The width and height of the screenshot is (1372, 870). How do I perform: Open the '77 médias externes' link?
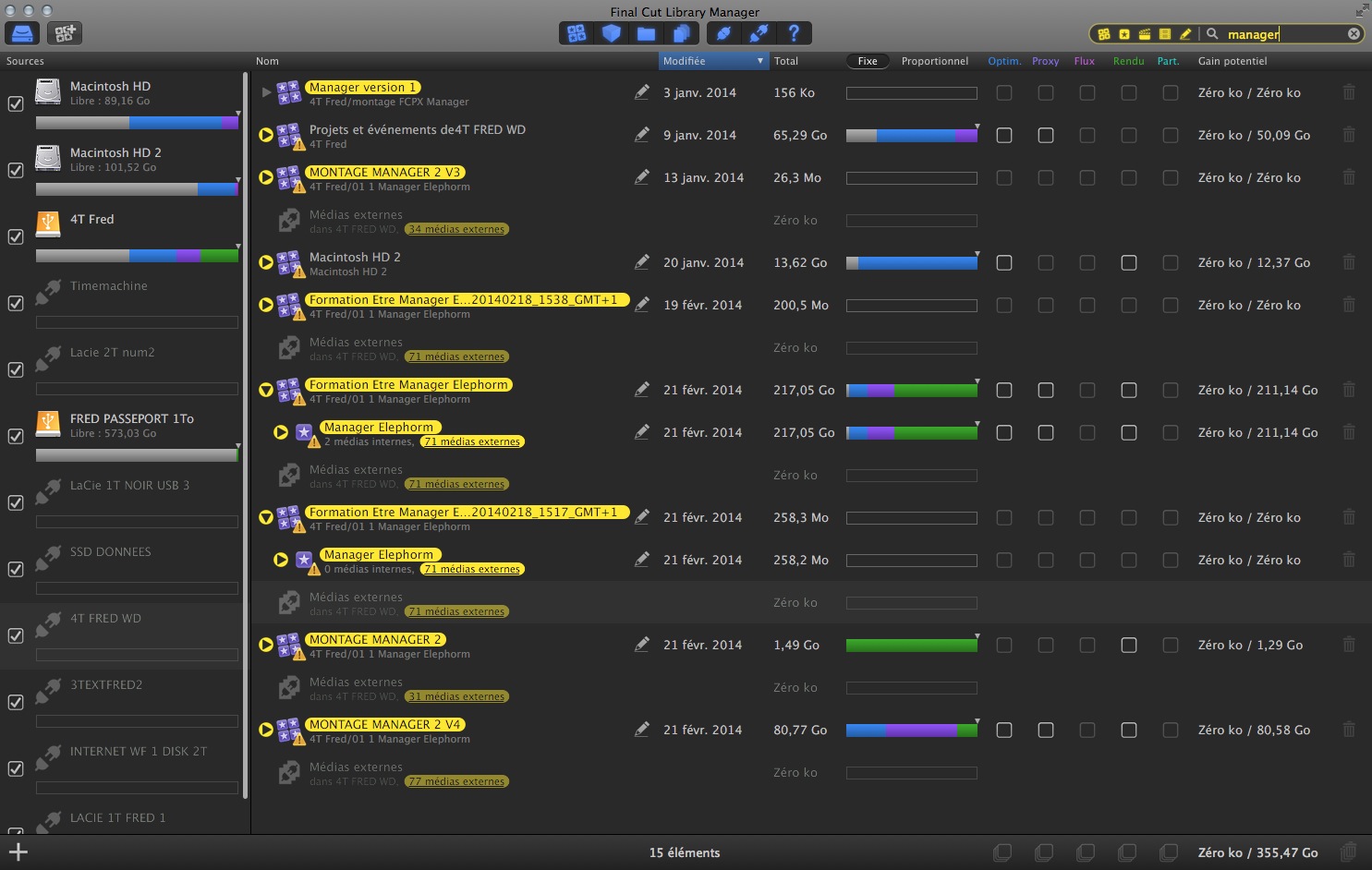[456, 781]
